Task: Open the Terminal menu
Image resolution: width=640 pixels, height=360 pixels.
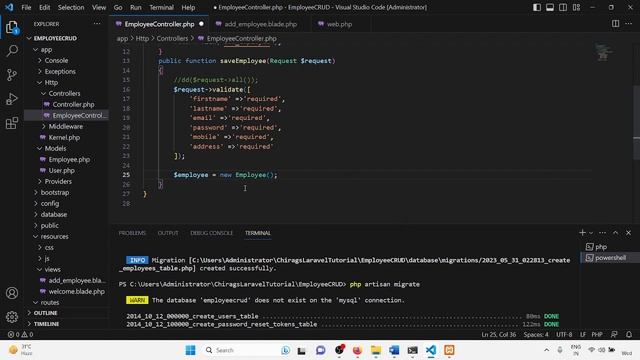Action: (161, 7)
